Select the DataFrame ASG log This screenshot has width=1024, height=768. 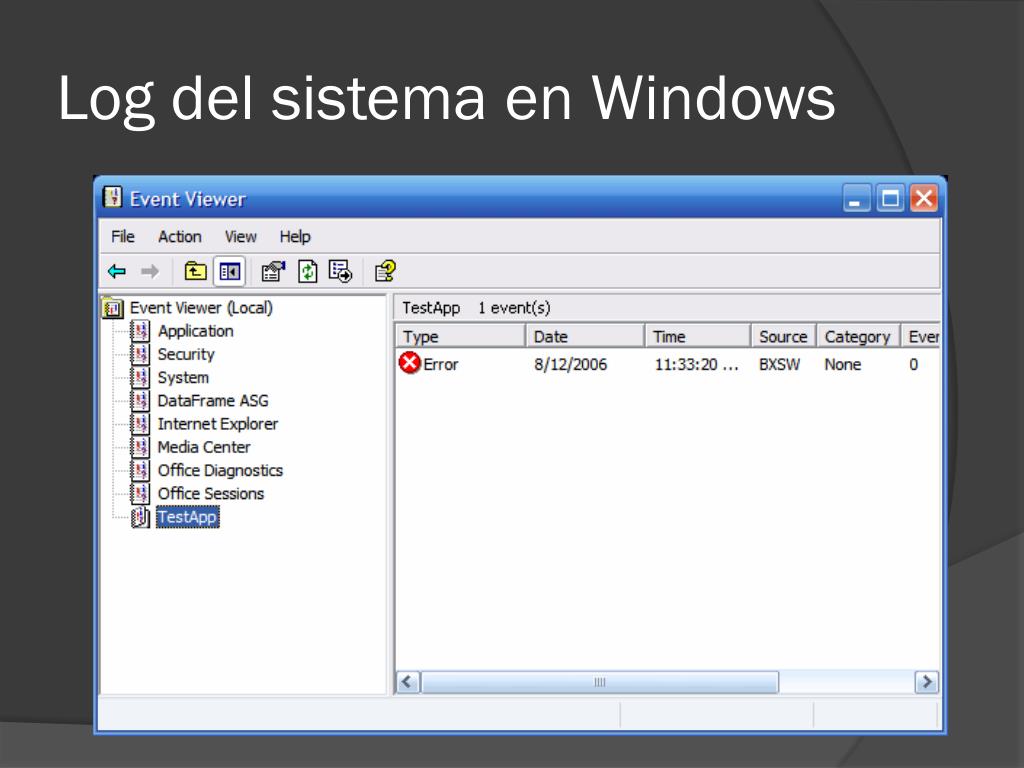(213, 400)
